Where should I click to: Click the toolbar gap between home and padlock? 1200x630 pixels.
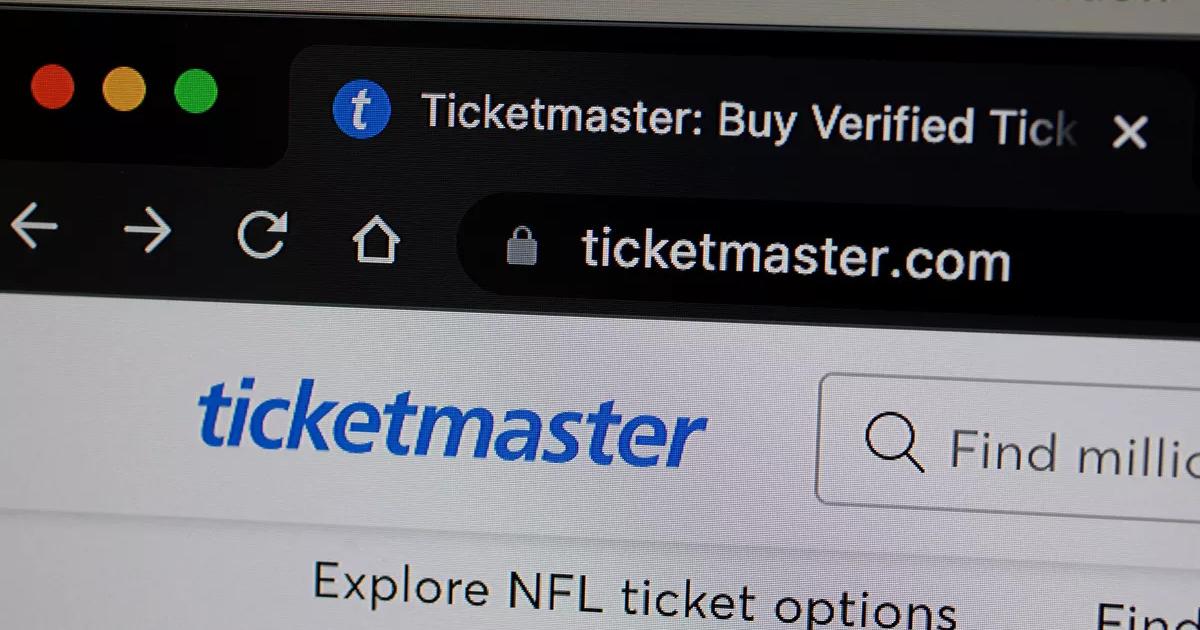430,243
